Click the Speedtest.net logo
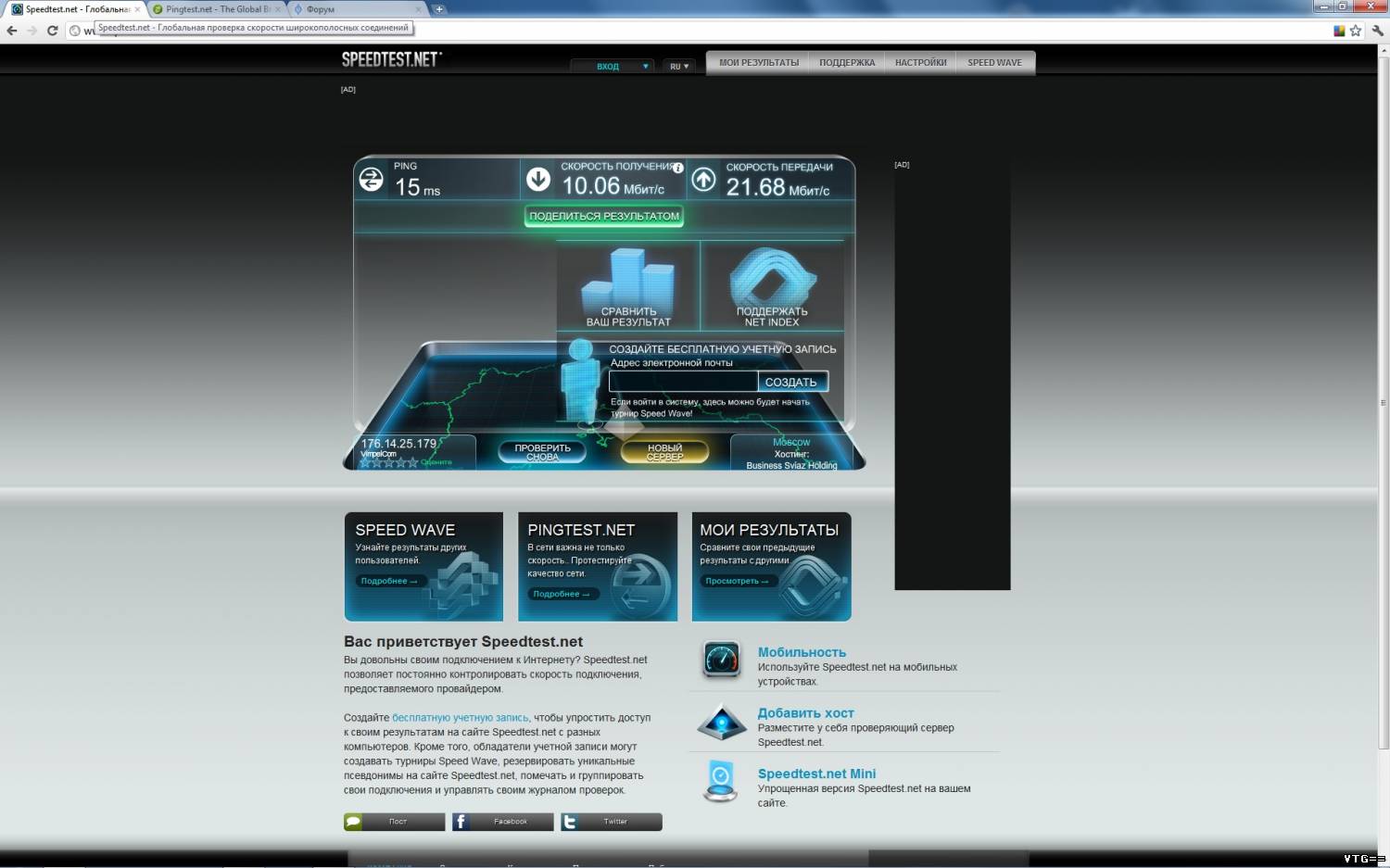1390x868 pixels. coord(392,59)
